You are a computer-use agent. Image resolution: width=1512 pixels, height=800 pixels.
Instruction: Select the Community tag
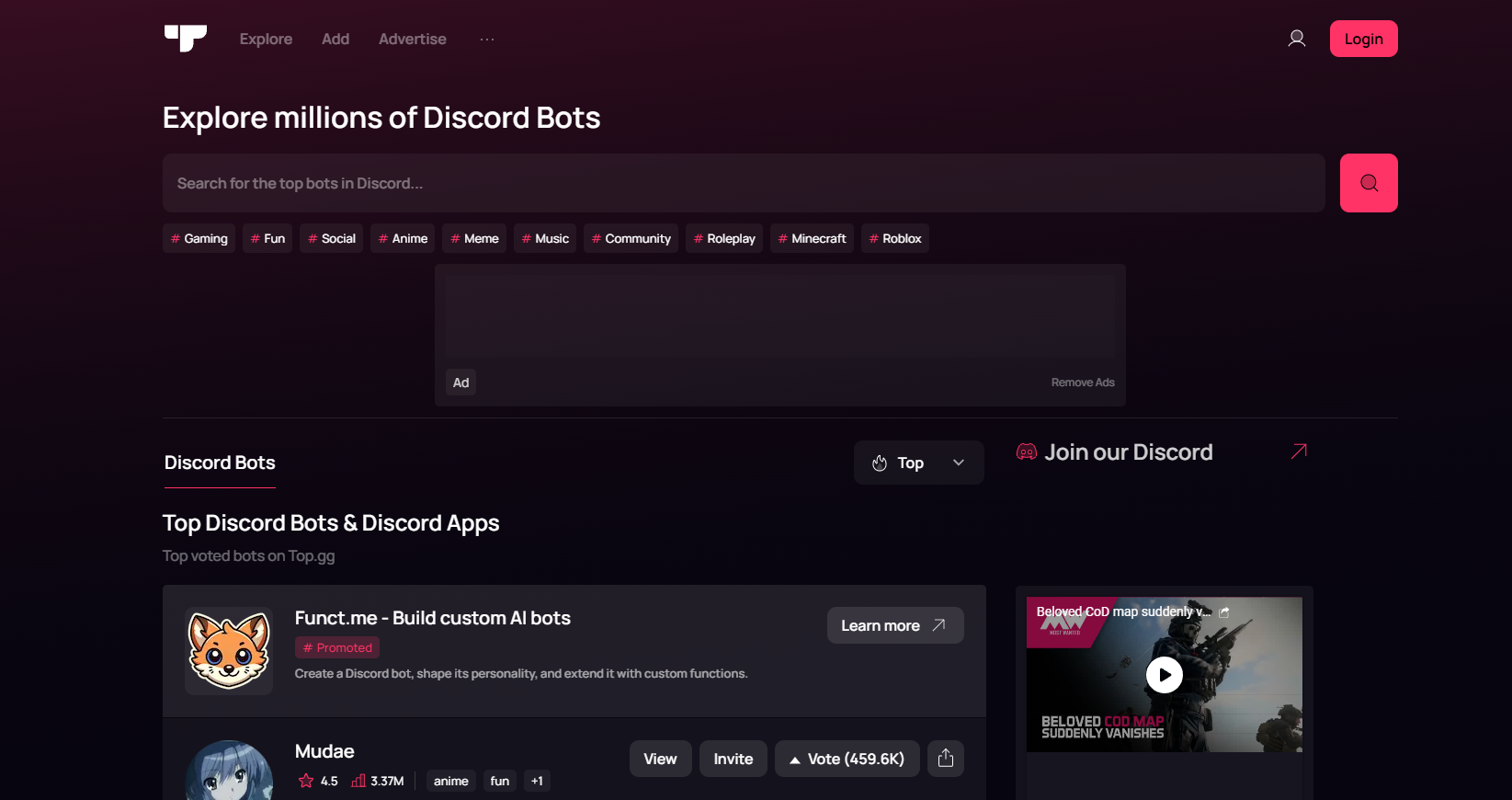coord(631,238)
